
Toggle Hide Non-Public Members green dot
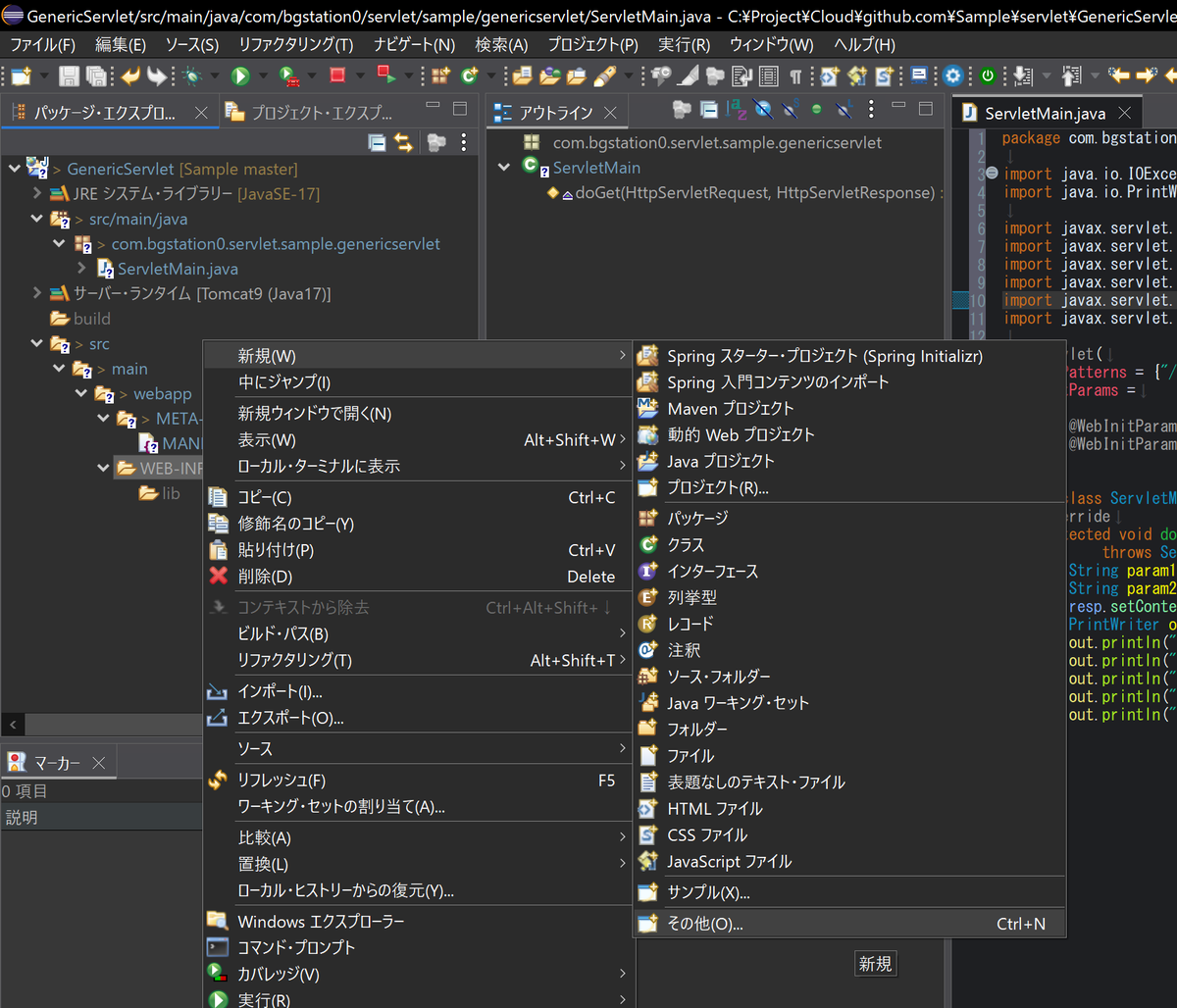pyautogui.click(x=817, y=110)
